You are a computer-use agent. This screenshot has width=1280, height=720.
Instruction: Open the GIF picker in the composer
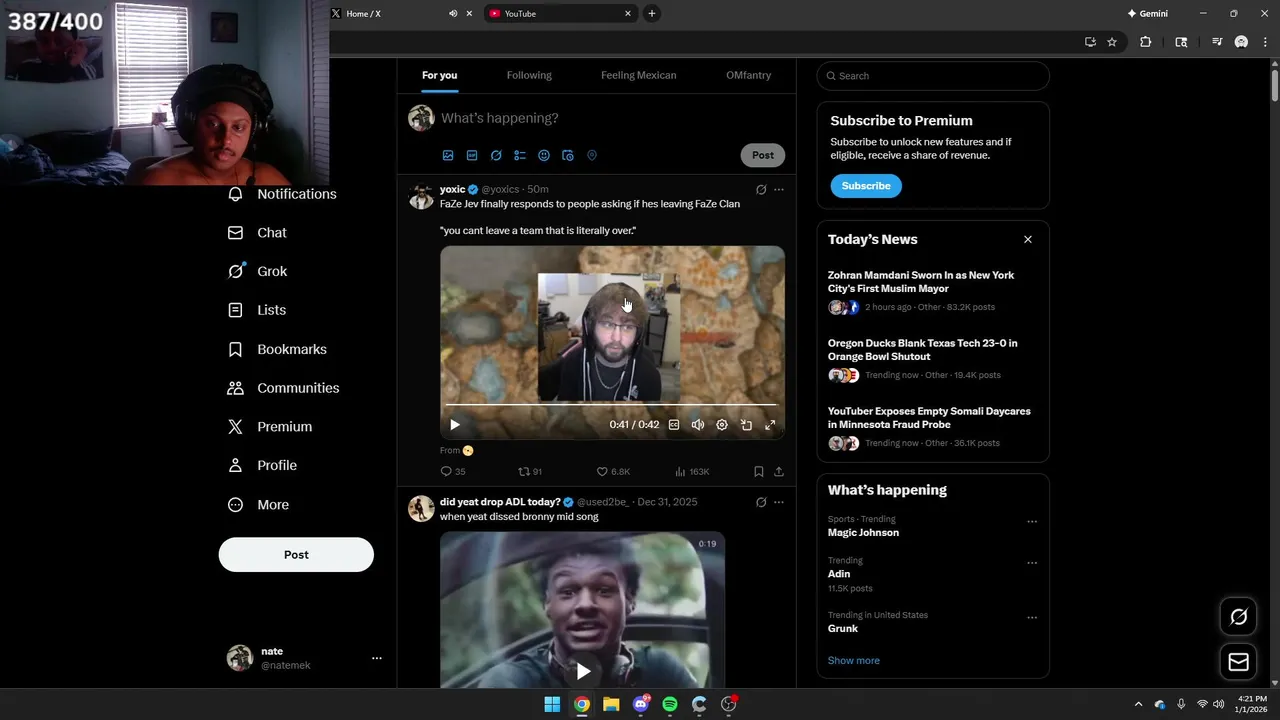pyautogui.click(x=472, y=155)
